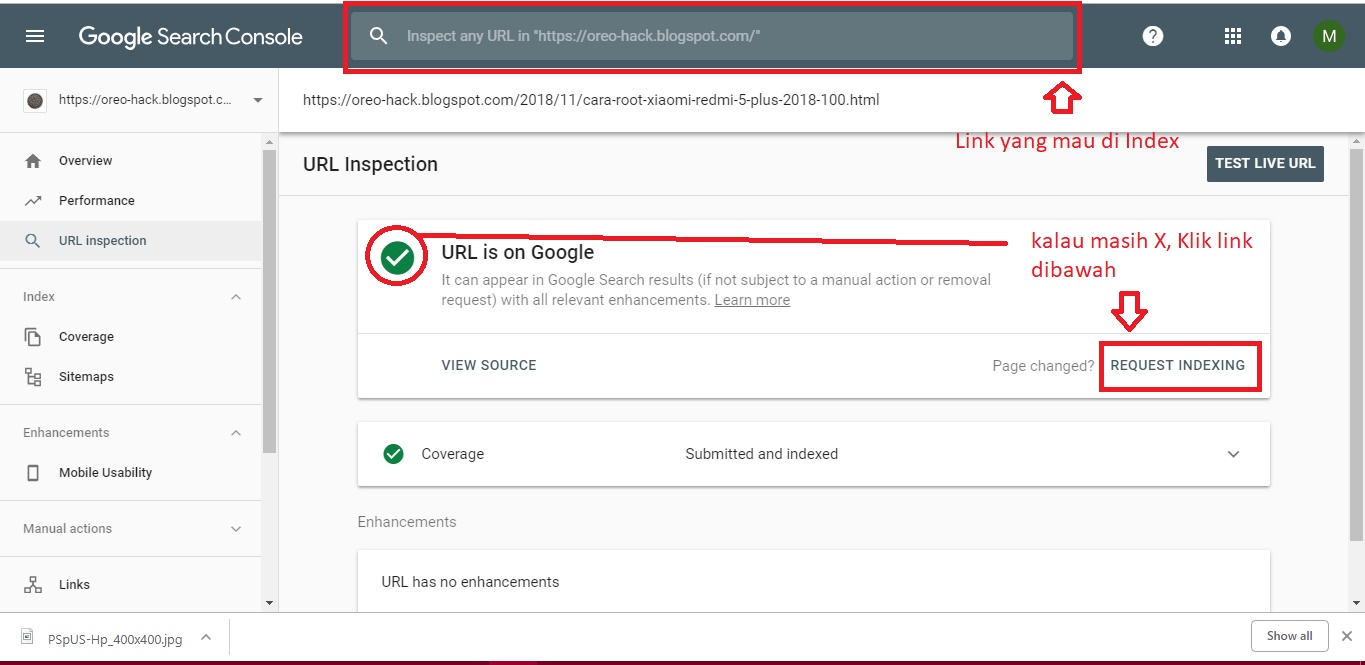Open the account avatar labeled M
Viewport: 1365px width, 665px height.
coord(1328,36)
